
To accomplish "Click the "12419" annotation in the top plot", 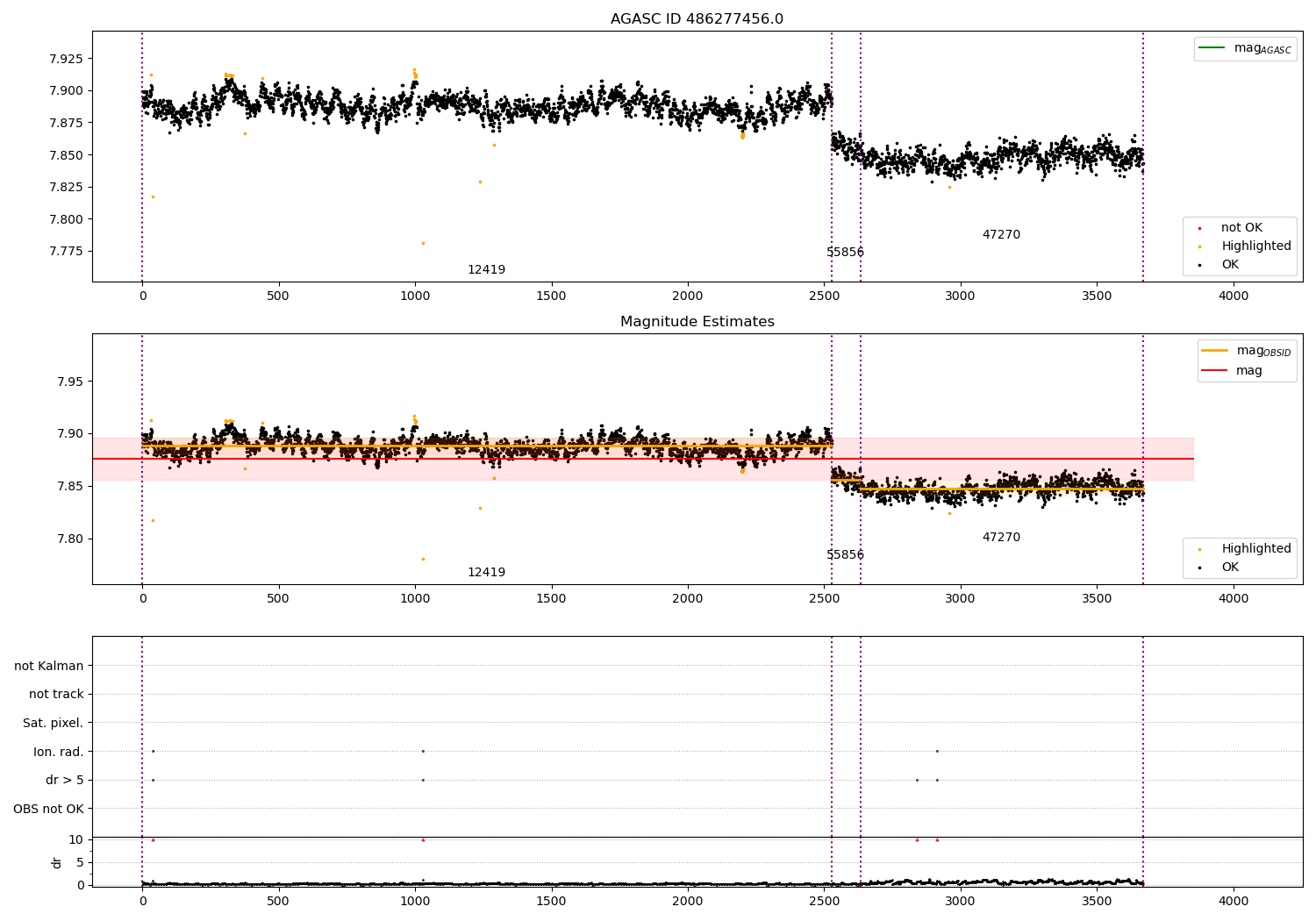I will [x=486, y=270].
